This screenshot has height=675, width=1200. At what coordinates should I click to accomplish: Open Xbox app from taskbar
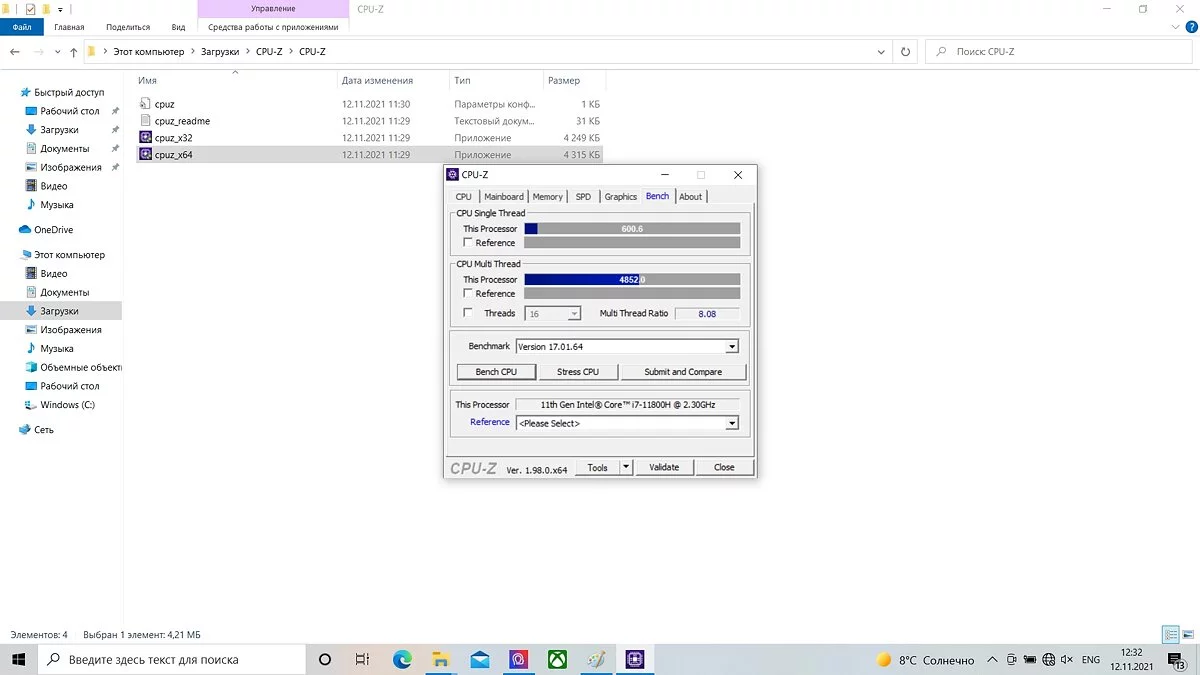click(557, 660)
